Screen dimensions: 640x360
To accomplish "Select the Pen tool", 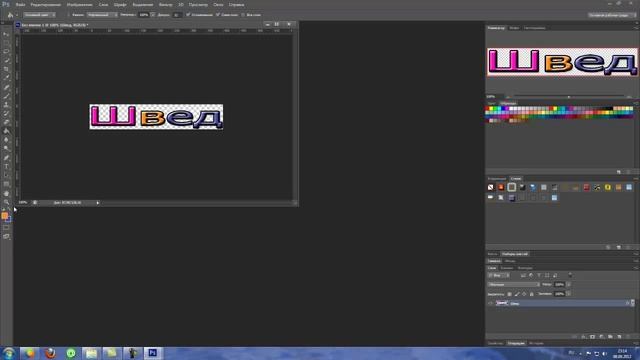I will click(6, 158).
